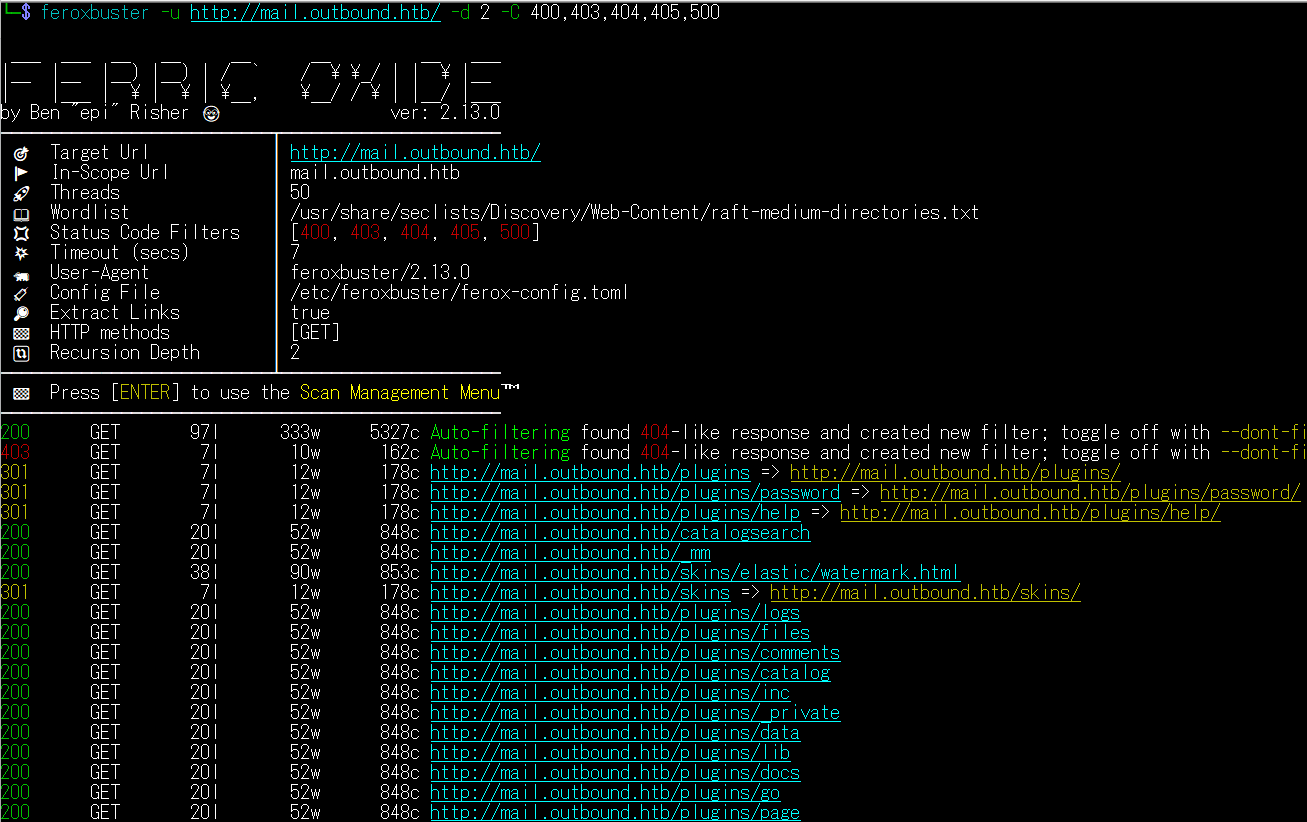
Task: Click the icon beside HTTP methods
Action: [x=22, y=333]
